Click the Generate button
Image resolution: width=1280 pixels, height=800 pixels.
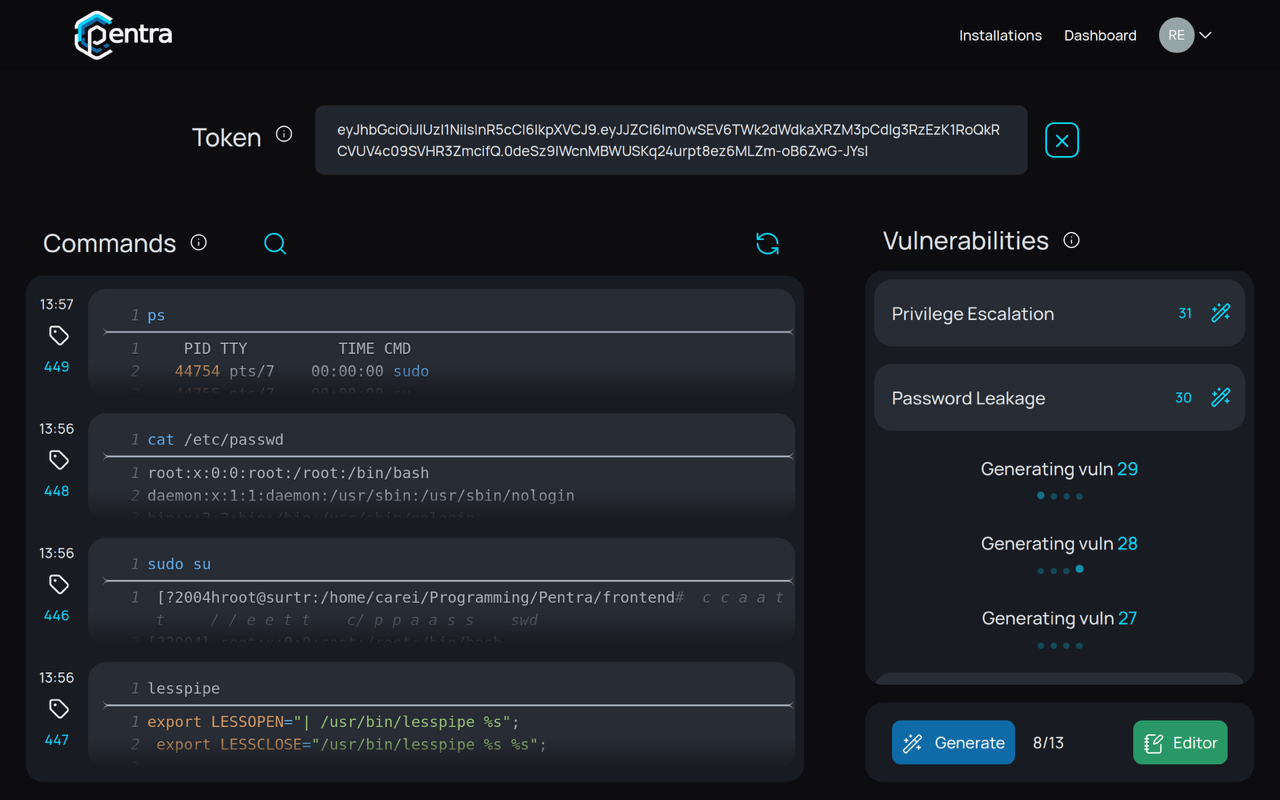click(x=953, y=742)
